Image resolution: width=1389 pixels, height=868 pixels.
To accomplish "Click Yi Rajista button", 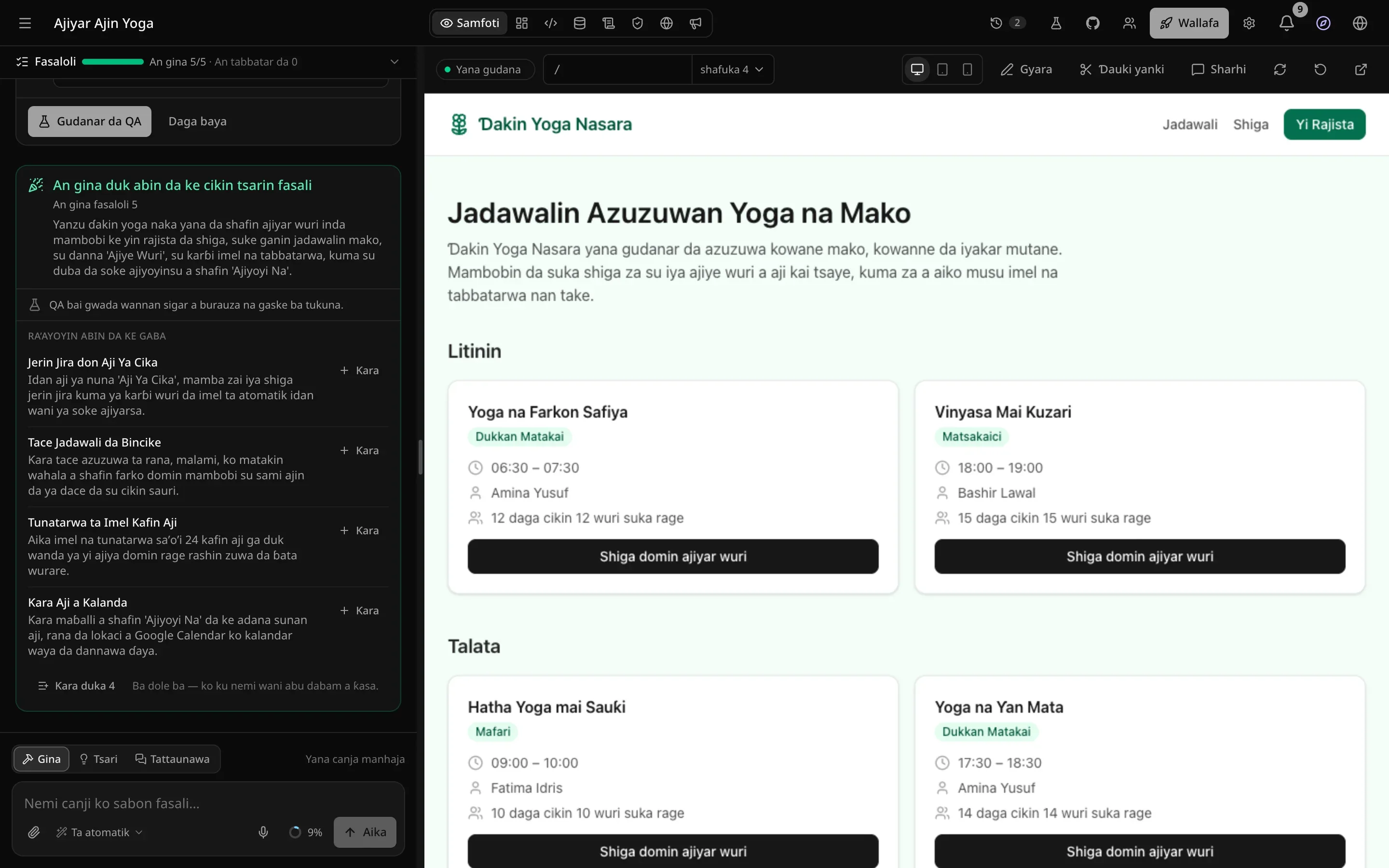I will (x=1324, y=124).
